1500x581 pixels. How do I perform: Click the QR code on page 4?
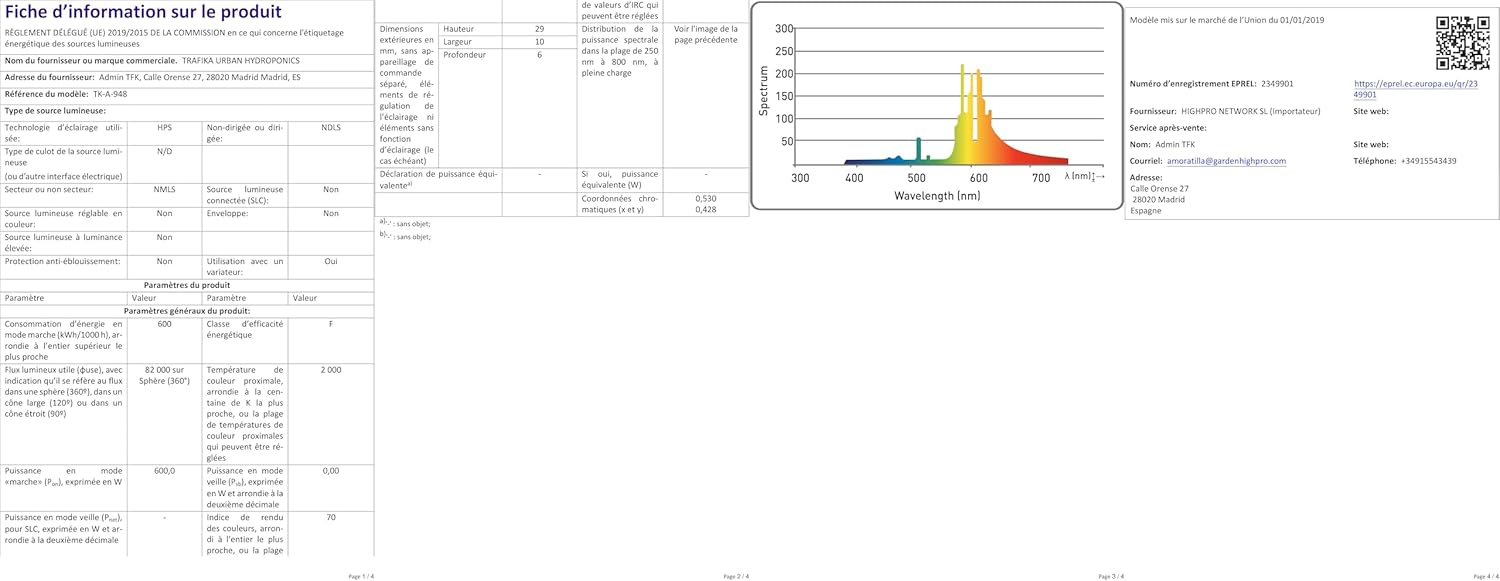(x=1463, y=42)
